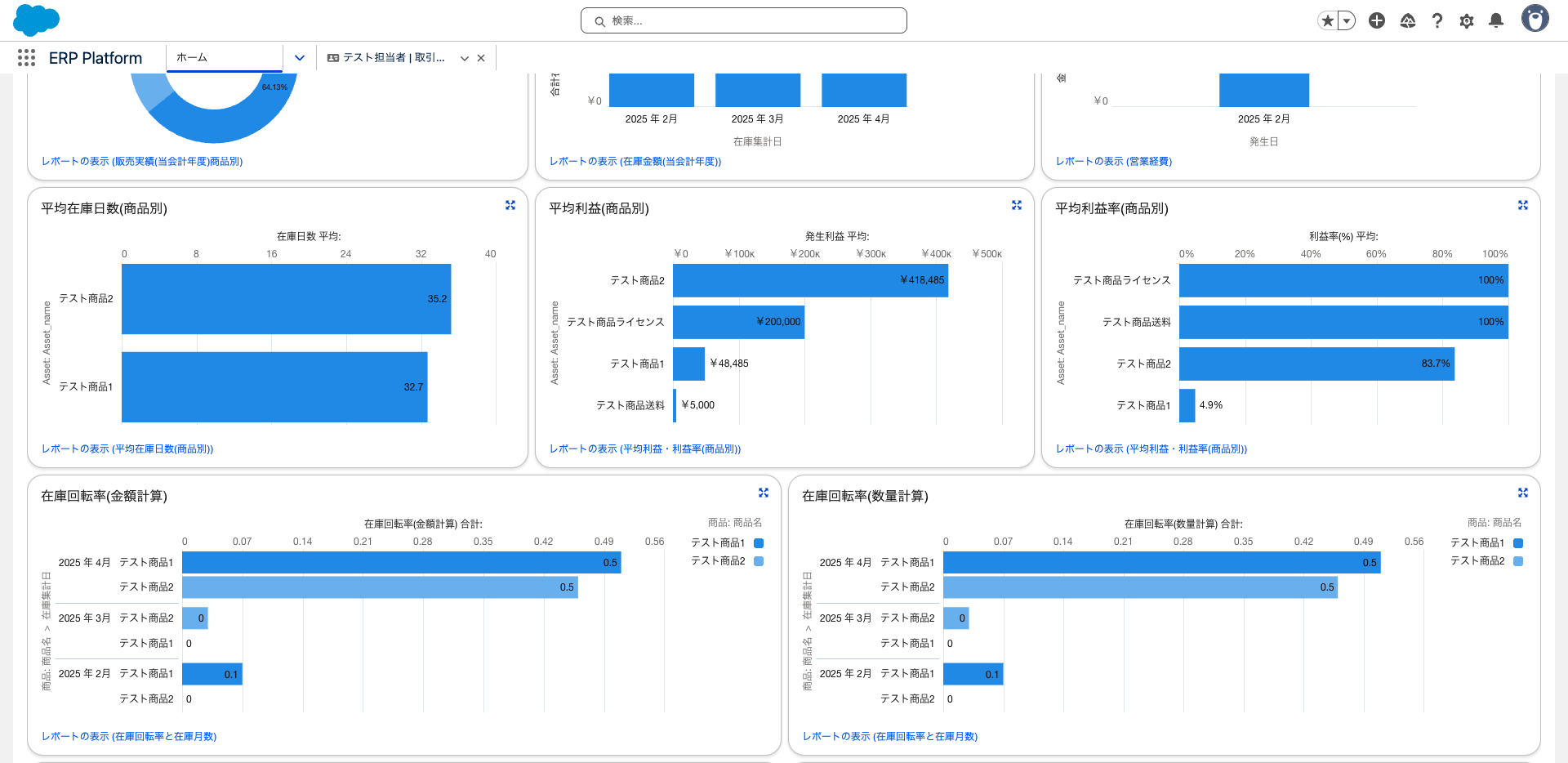Expand the 平均在庫日数(商品別) chart

coord(510,206)
